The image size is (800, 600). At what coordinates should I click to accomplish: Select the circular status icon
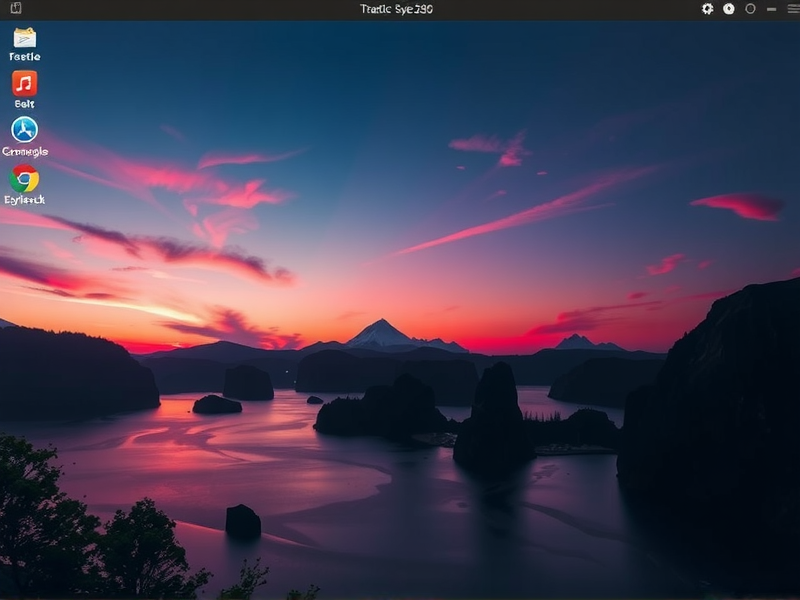point(751,9)
